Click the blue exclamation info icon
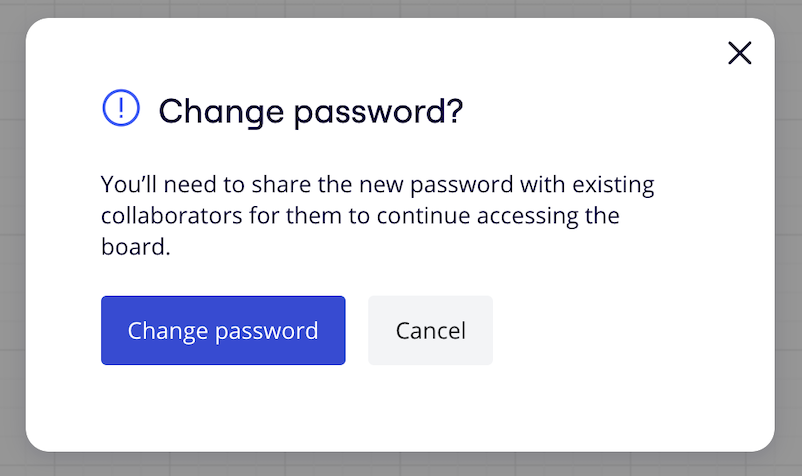 click(121, 107)
